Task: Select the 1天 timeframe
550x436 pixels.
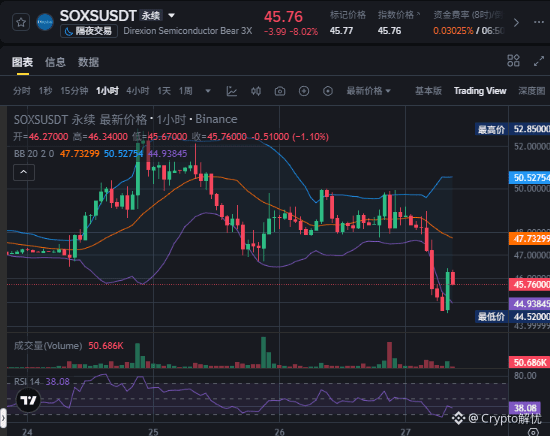Action: [x=164, y=91]
